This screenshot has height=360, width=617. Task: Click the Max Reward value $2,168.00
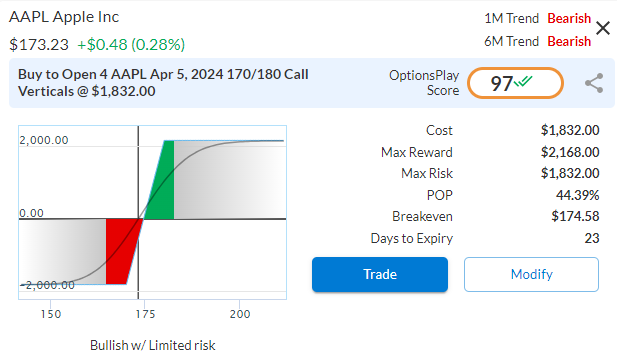pyautogui.click(x=570, y=152)
